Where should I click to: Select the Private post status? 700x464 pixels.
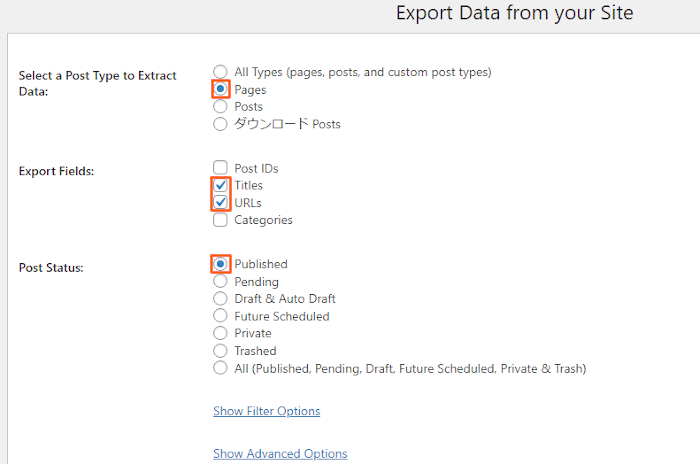220,333
